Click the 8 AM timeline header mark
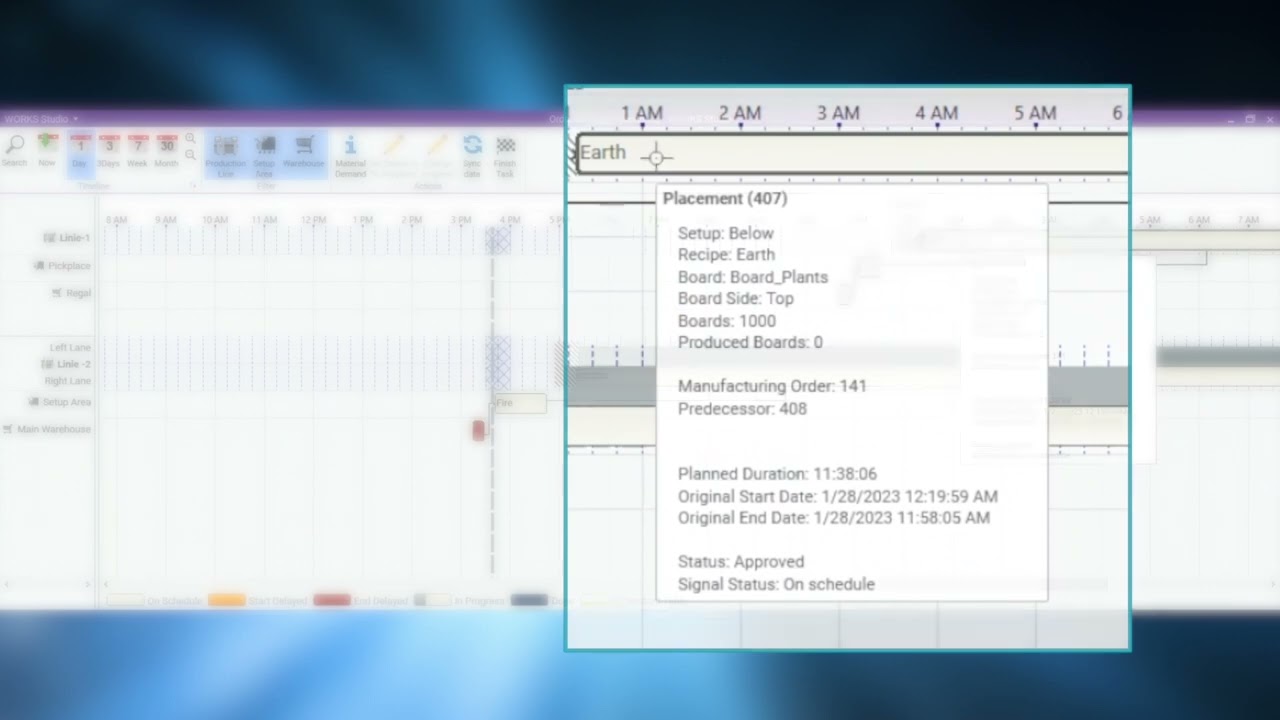 click(x=116, y=219)
